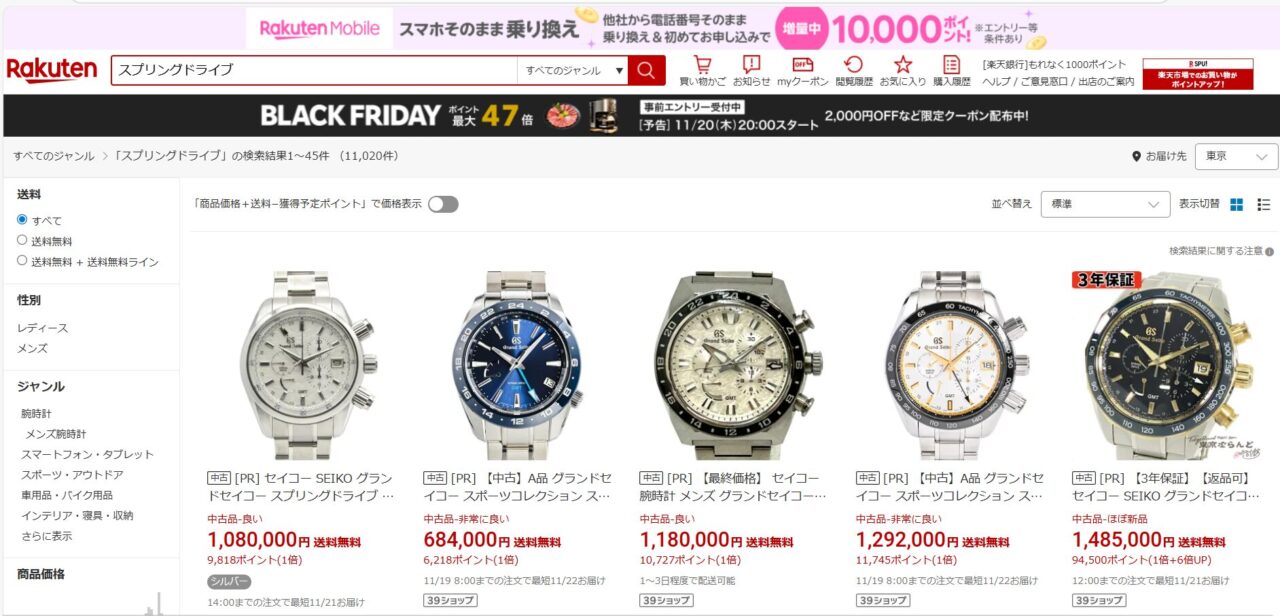Toggle price with shipping and points display
Image resolution: width=1280 pixels, height=616 pixels.
[x=443, y=204]
